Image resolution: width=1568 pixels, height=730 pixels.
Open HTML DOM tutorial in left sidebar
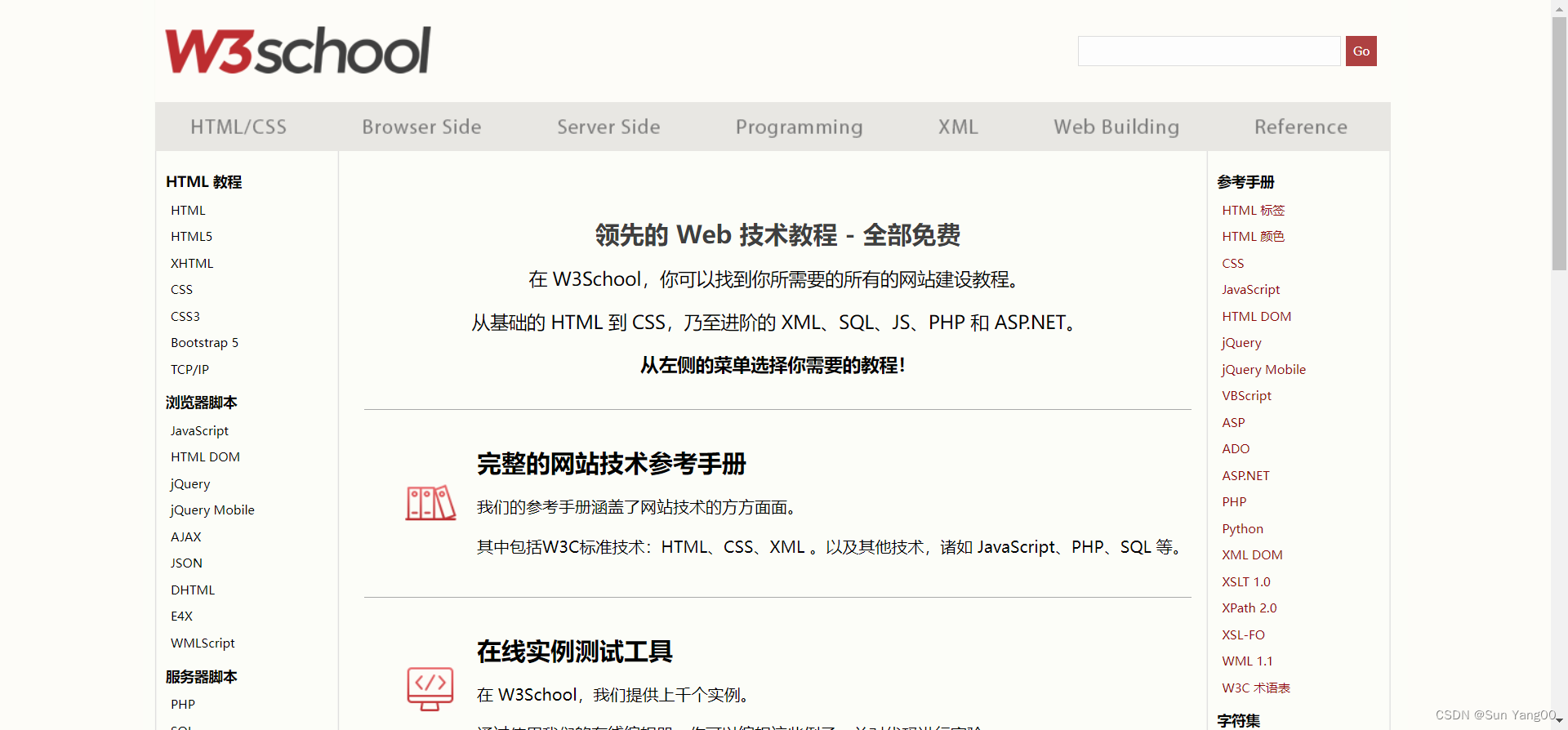205,457
